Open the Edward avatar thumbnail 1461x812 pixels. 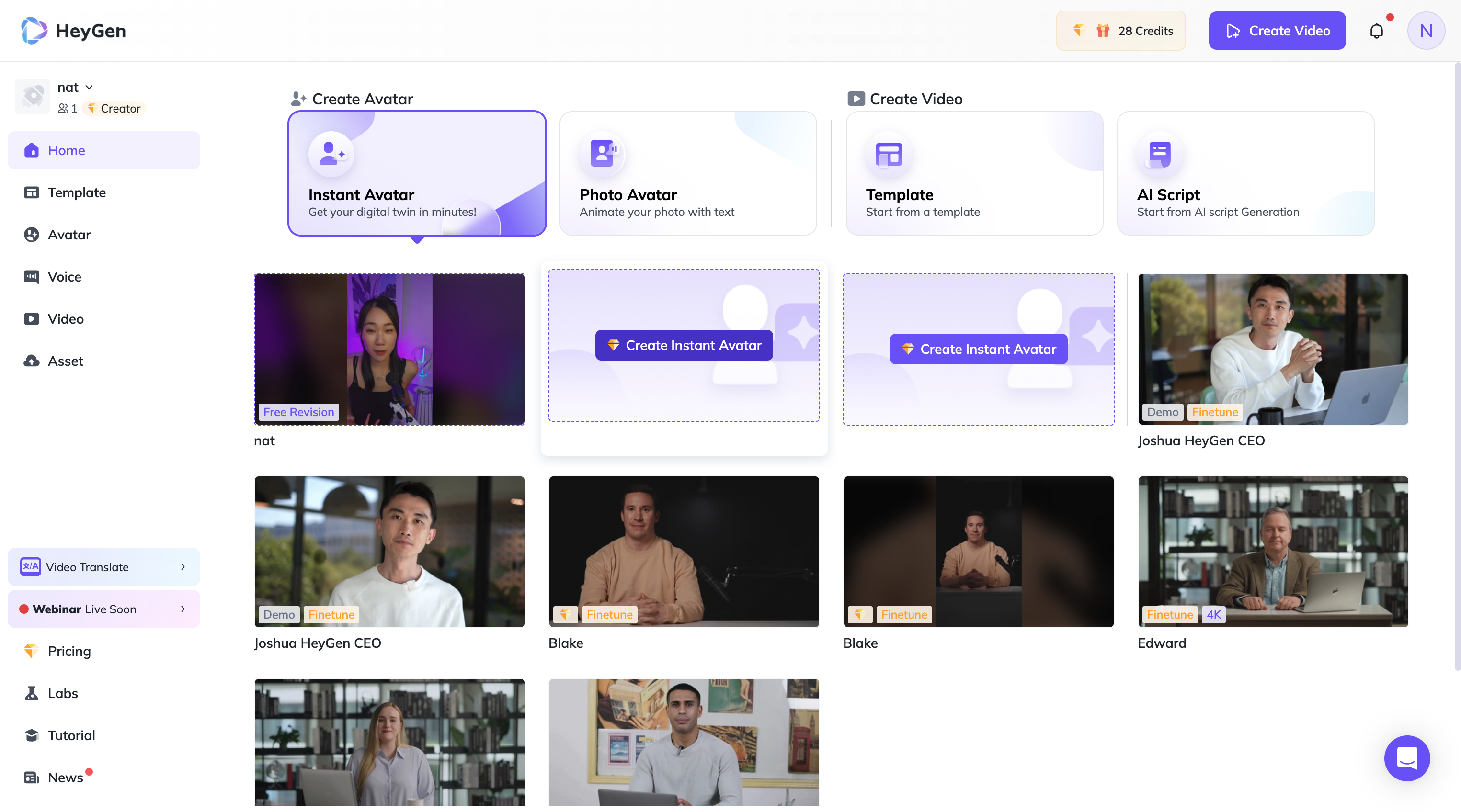click(1273, 551)
